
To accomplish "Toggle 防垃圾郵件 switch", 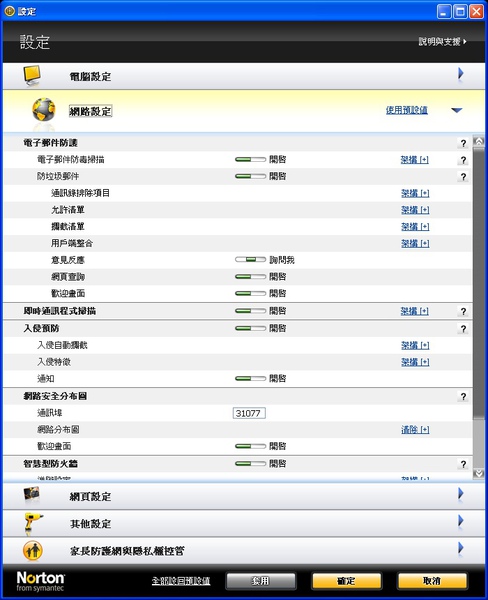I will [x=250, y=176].
